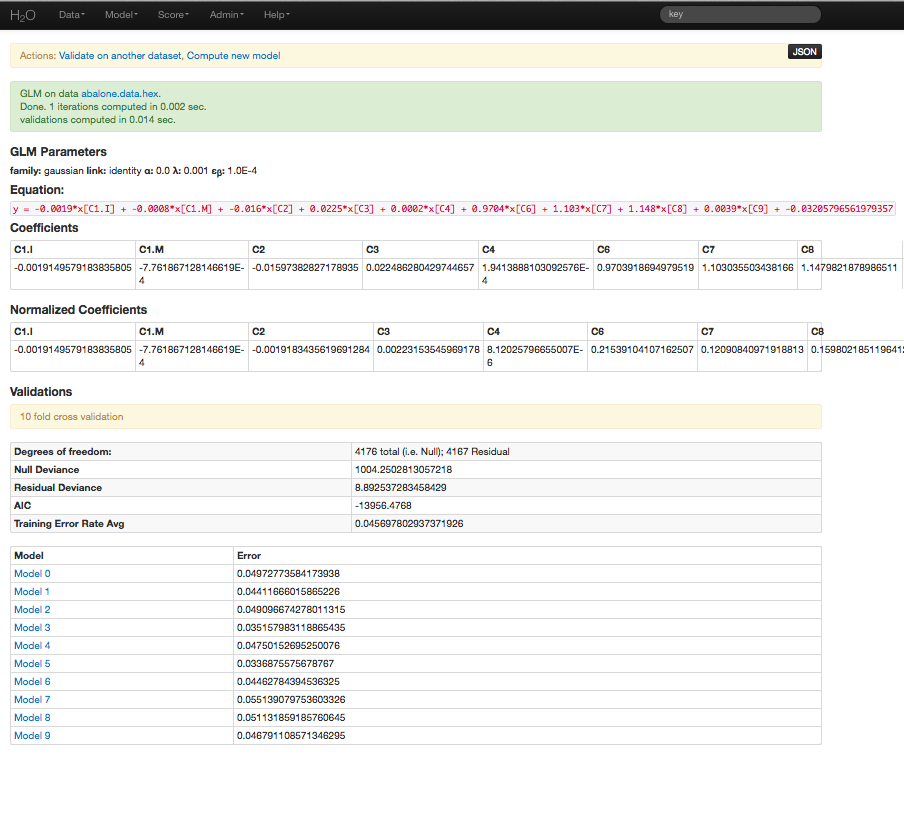Open the abalone.data.hex dataset link
Screen dimensions: 904x823
pyautogui.click(x=119, y=93)
